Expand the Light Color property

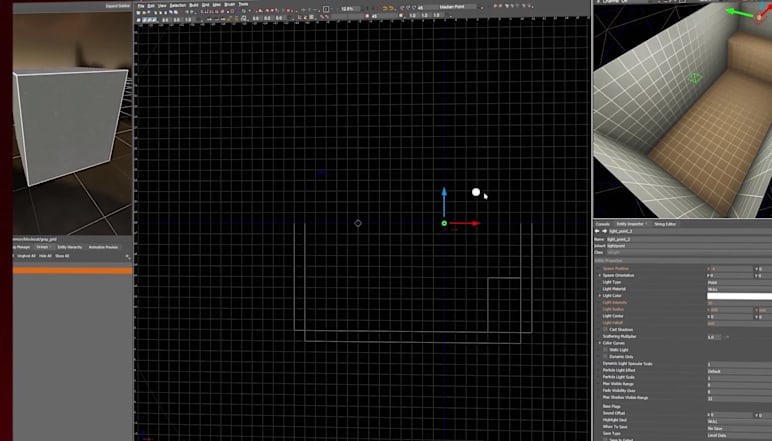600,296
